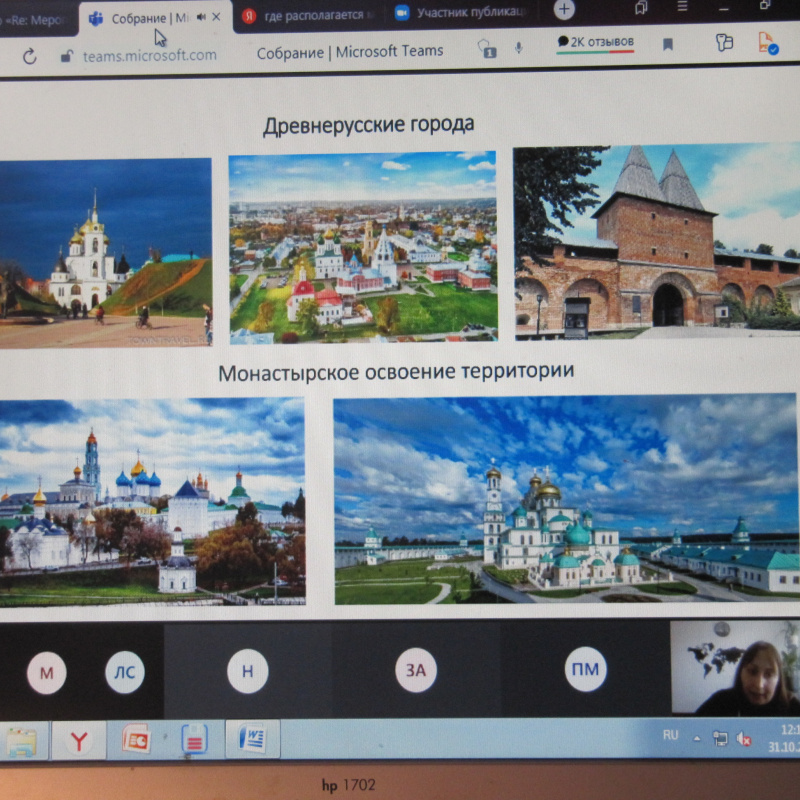Open File Explorer from the taskbar
The height and width of the screenshot is (800, 800).
pos(21,741)
